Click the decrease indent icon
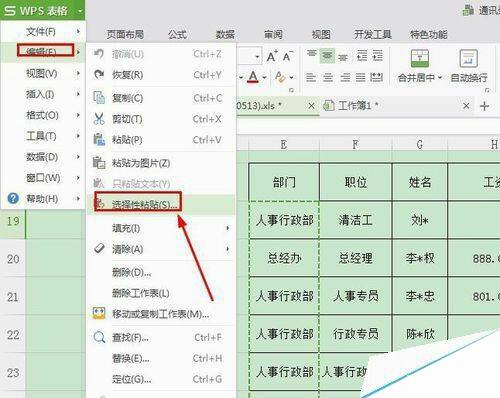 click(362, 55)
